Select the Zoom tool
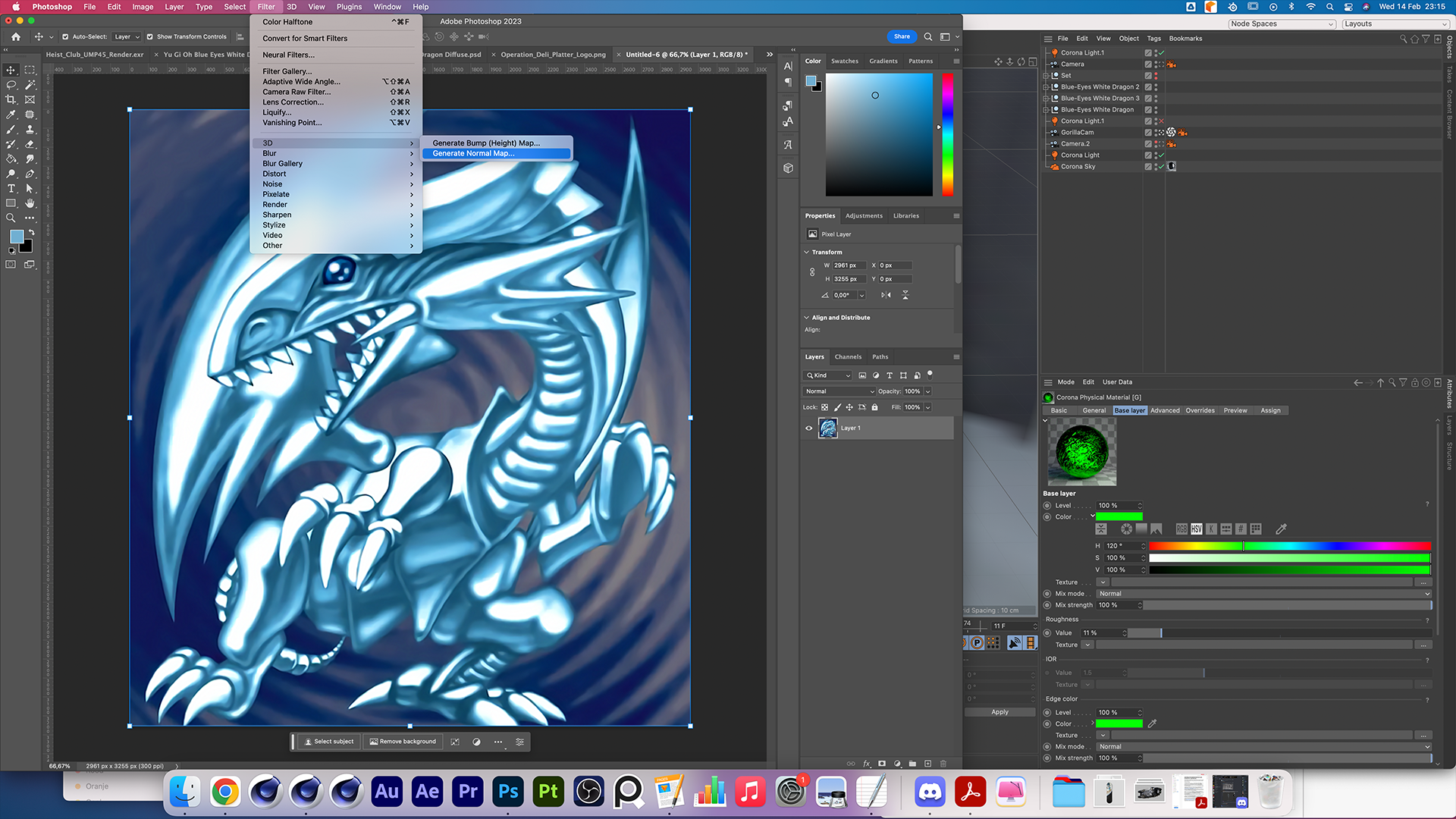 [11, 218]
